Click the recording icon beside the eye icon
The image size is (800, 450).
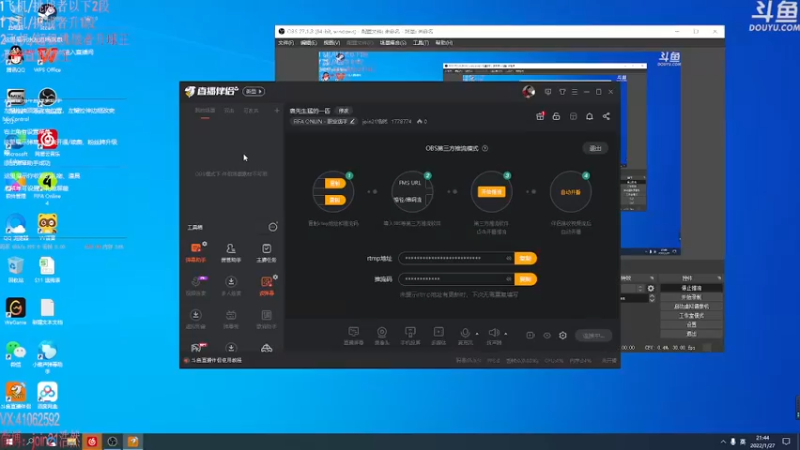click(530, 336)
